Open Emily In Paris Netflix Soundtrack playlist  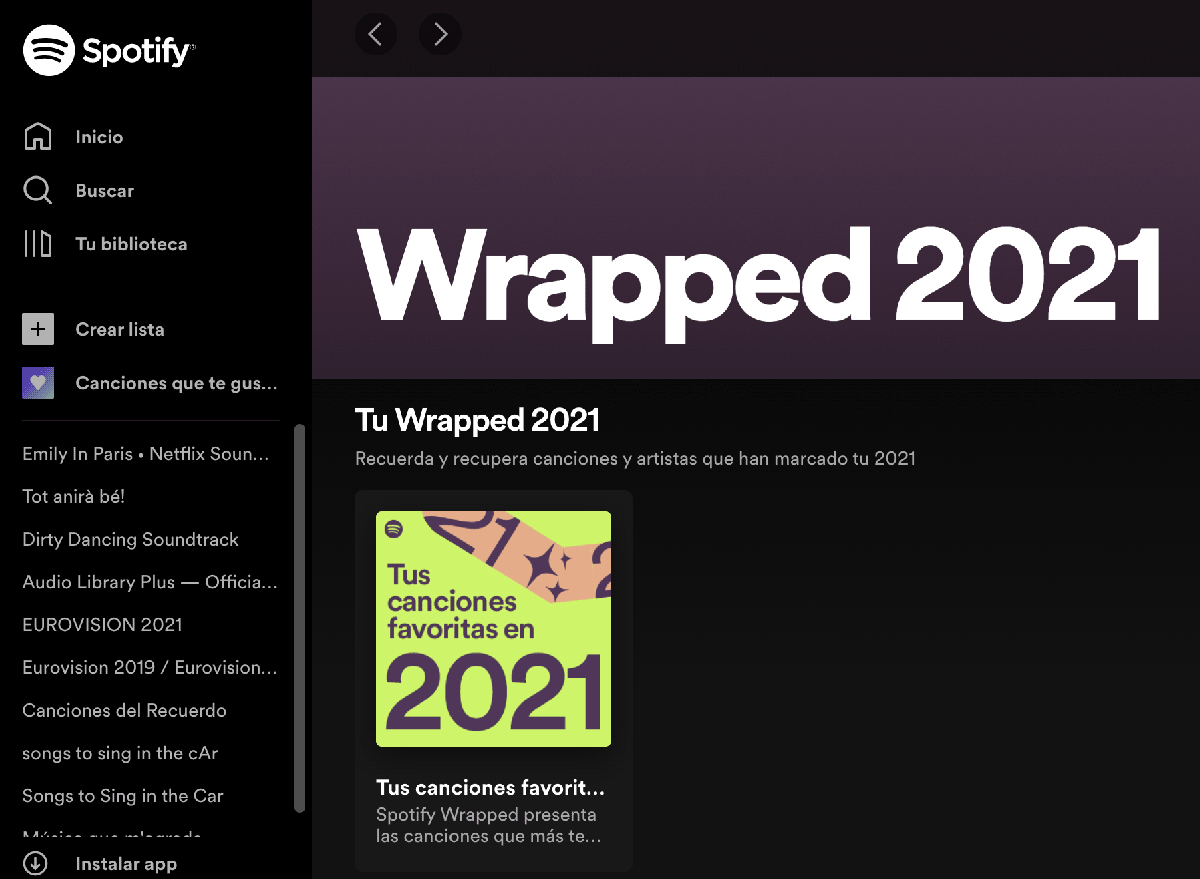pos(146,454)
